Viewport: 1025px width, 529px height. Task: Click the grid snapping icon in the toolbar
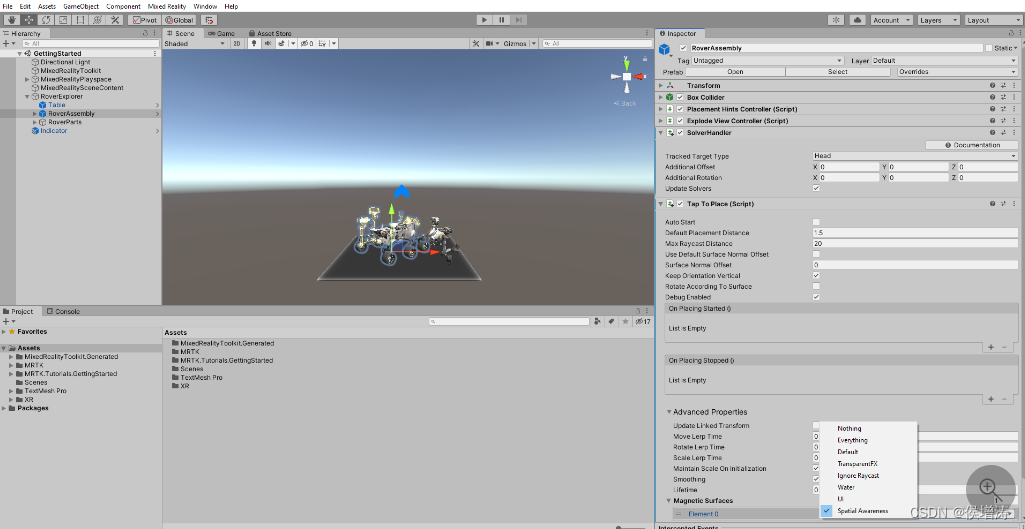pos(210,20)
